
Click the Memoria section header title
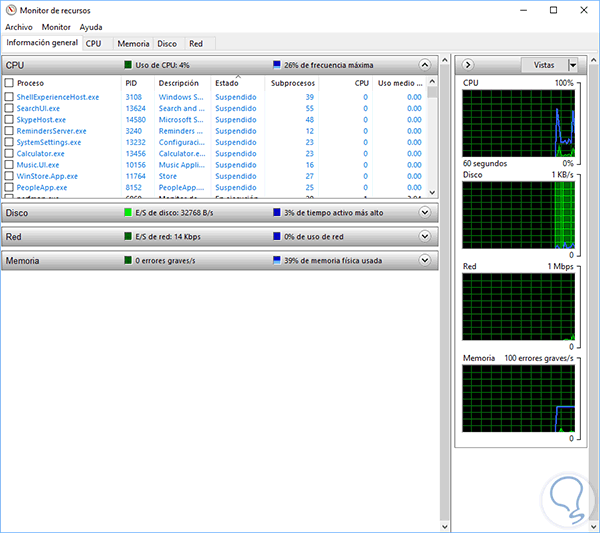(x=22, y=261)
